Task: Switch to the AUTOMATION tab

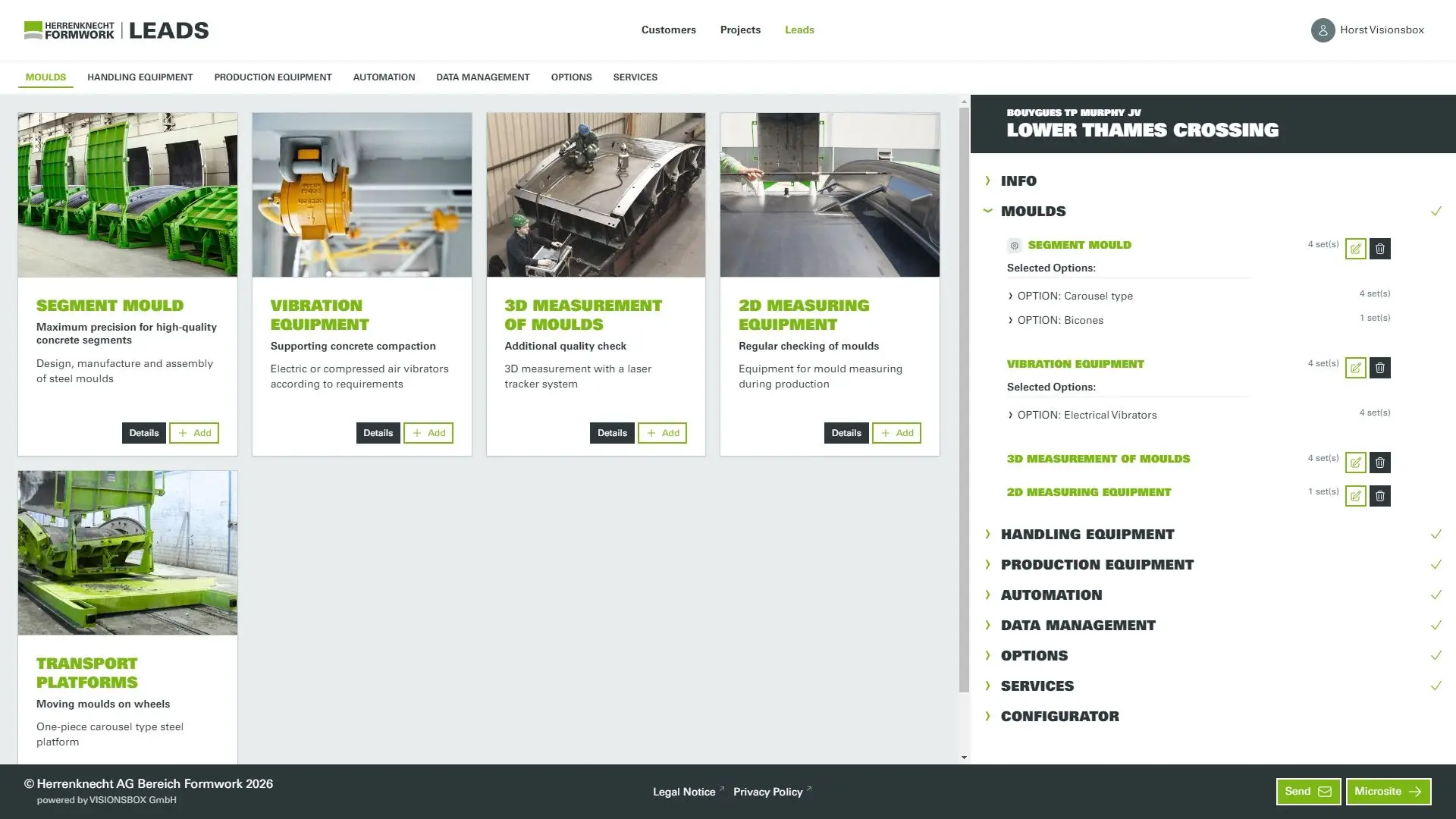Action: (384, 77)
